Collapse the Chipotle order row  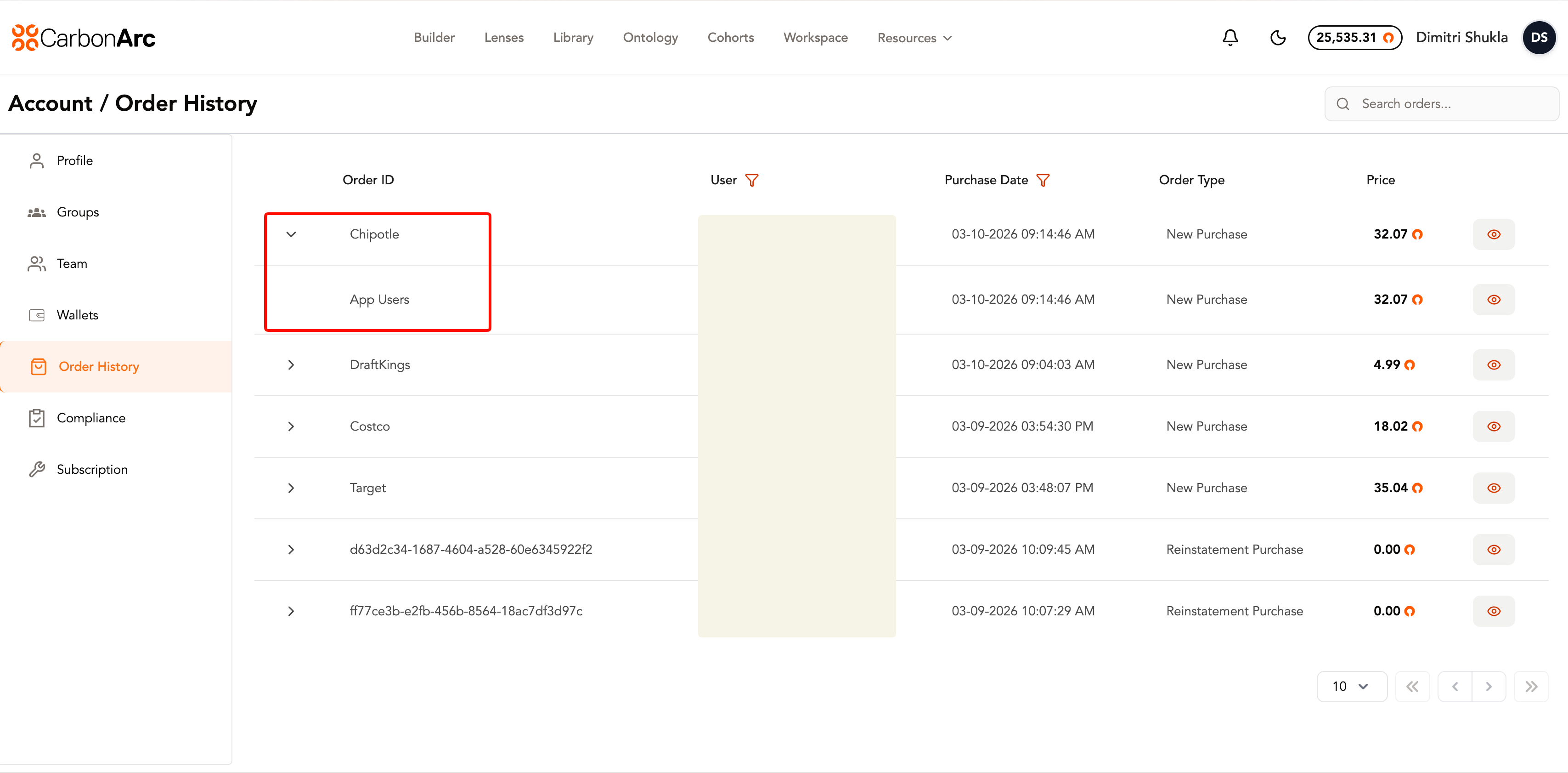291,234
